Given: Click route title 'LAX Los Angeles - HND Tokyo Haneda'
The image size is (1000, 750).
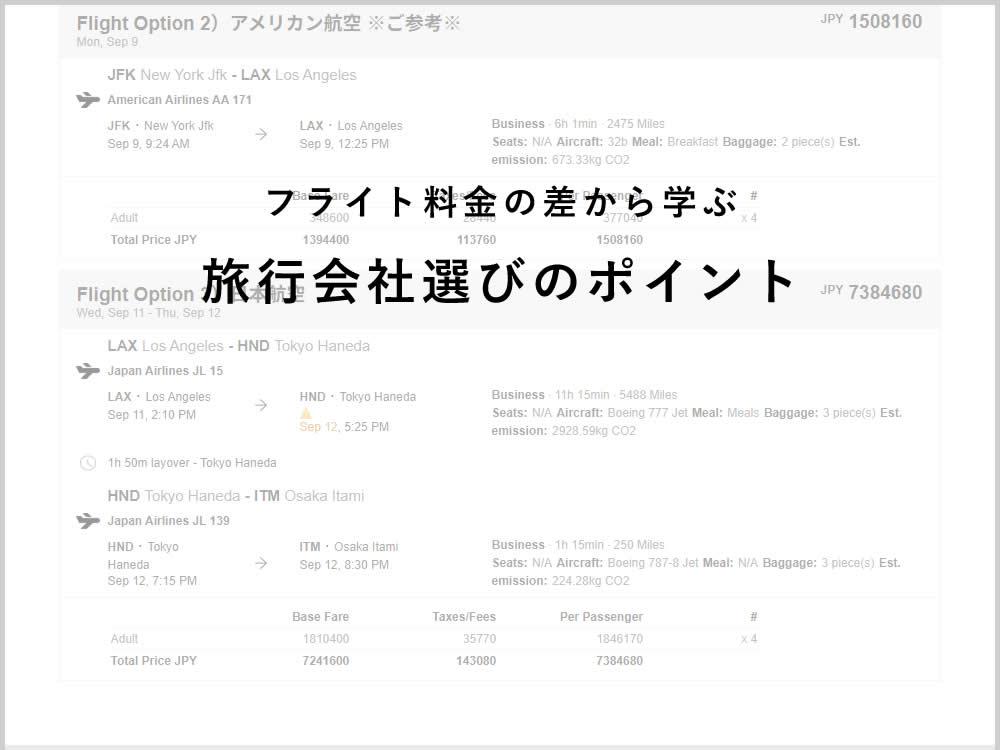Looking at the screenshot, I should 239,346.
